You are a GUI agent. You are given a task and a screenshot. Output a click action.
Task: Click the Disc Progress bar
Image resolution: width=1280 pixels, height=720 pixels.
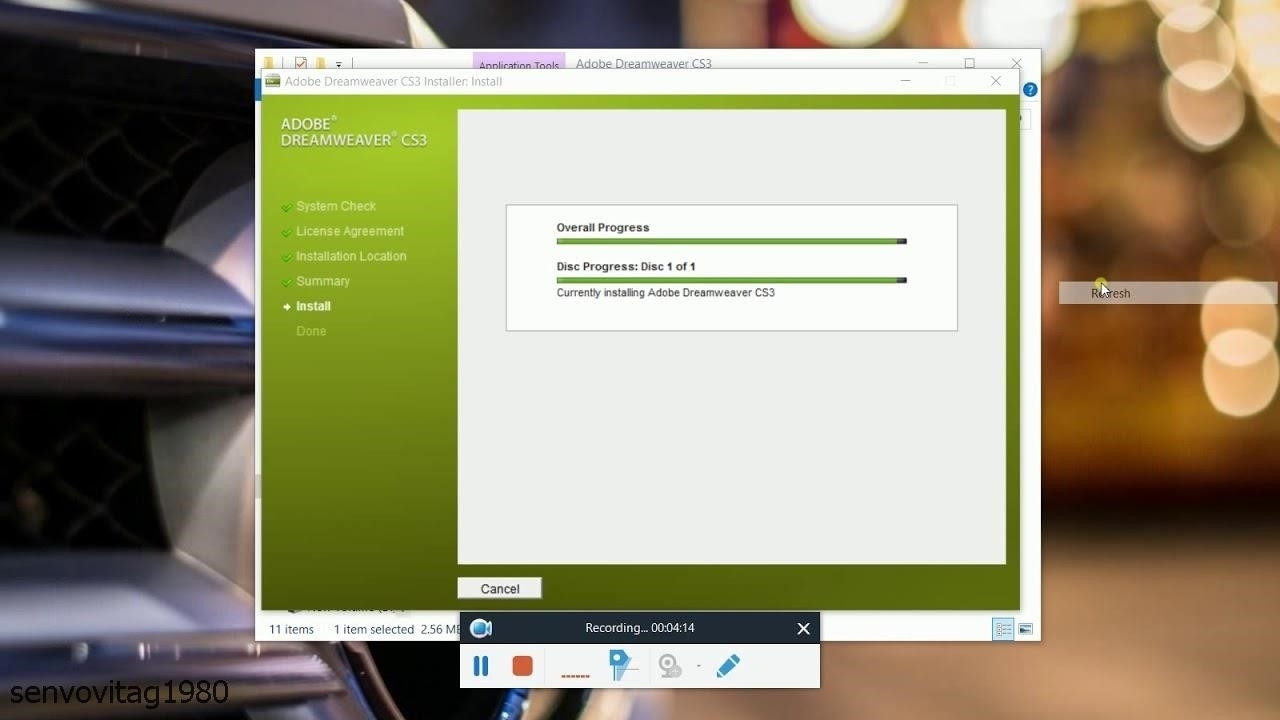coord(731,280)
